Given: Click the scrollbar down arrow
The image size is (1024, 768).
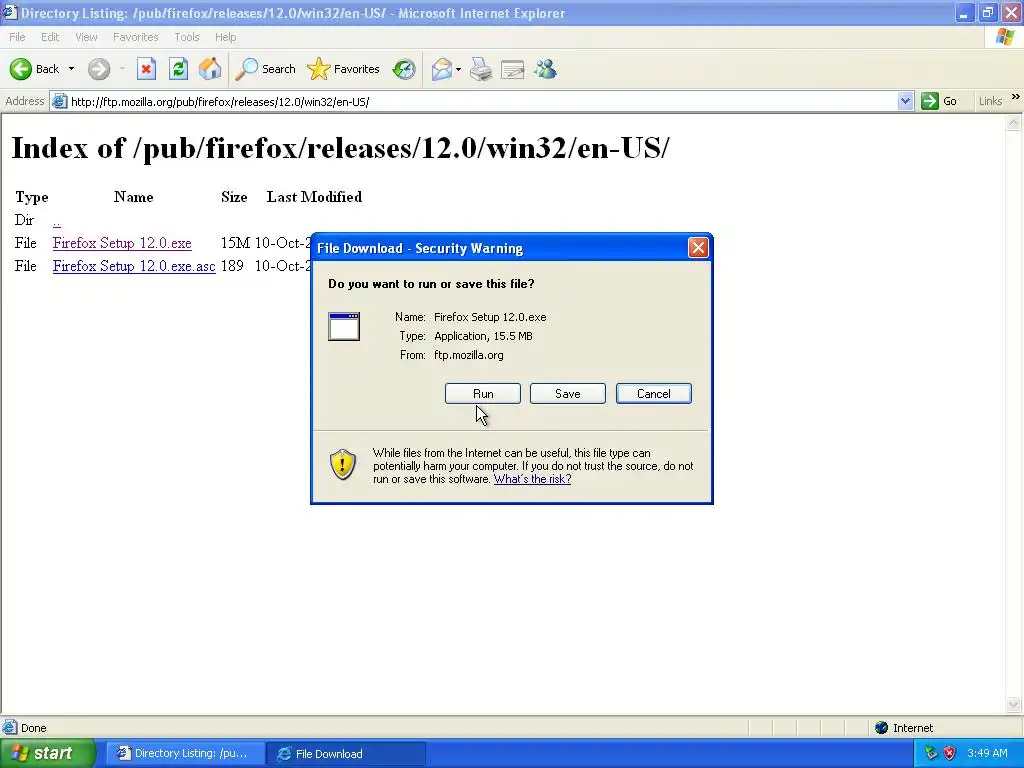Looking at the screenshot, I should coord(1014,705).
